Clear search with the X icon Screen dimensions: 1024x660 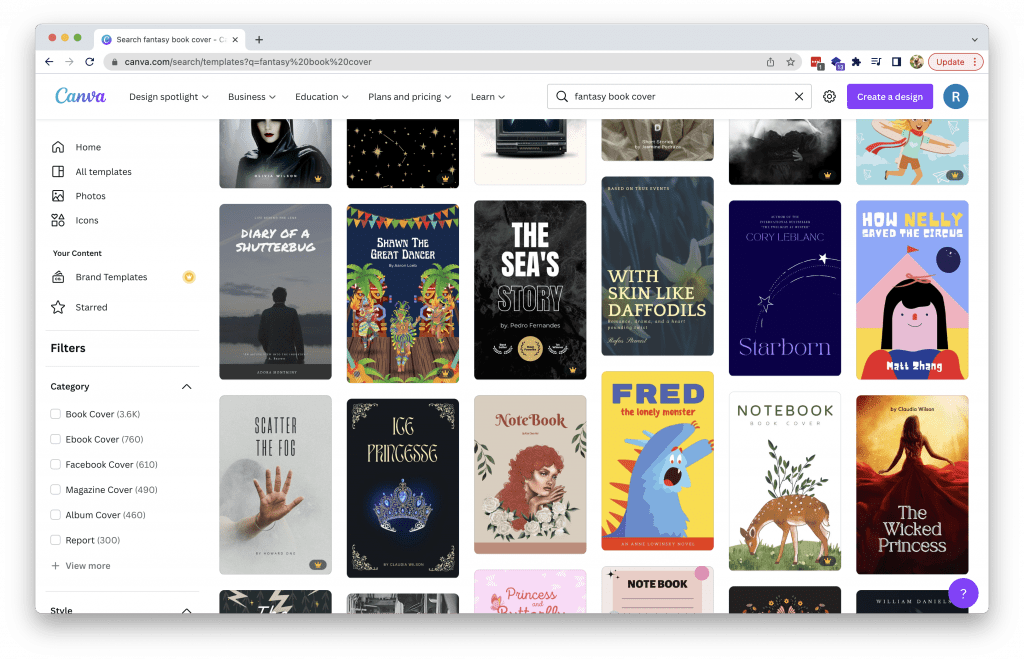(x=799, y=97)
